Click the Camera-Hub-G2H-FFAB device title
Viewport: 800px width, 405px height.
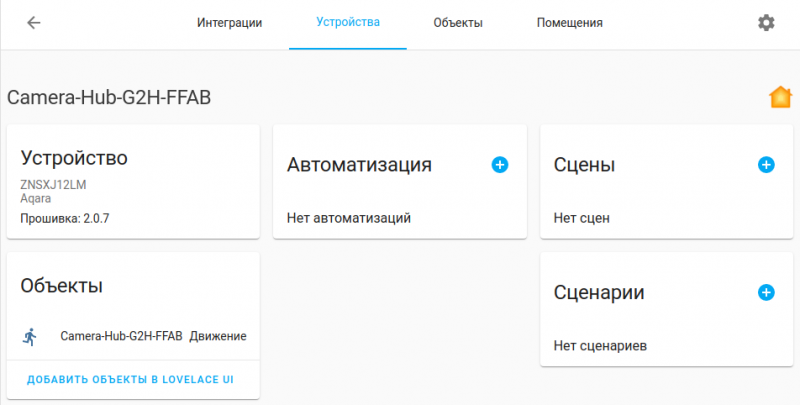point(109,98)
